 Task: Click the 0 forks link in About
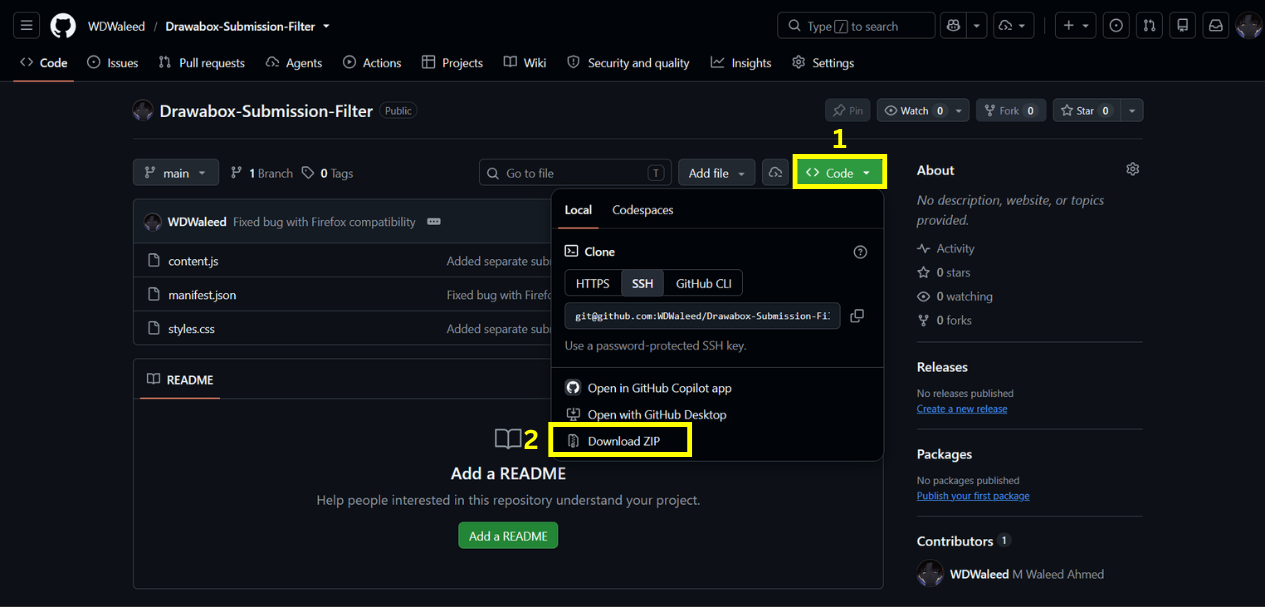tap(944, 321)
